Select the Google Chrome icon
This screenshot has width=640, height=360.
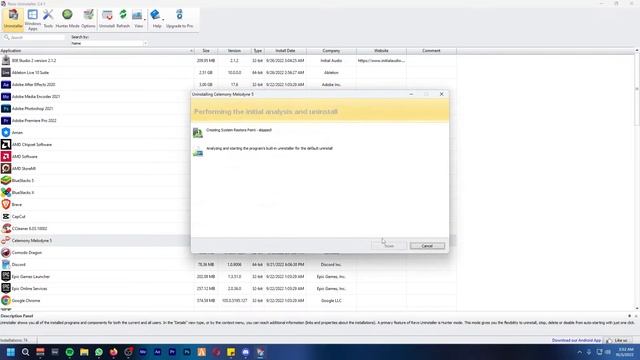(x=6, y=300)
